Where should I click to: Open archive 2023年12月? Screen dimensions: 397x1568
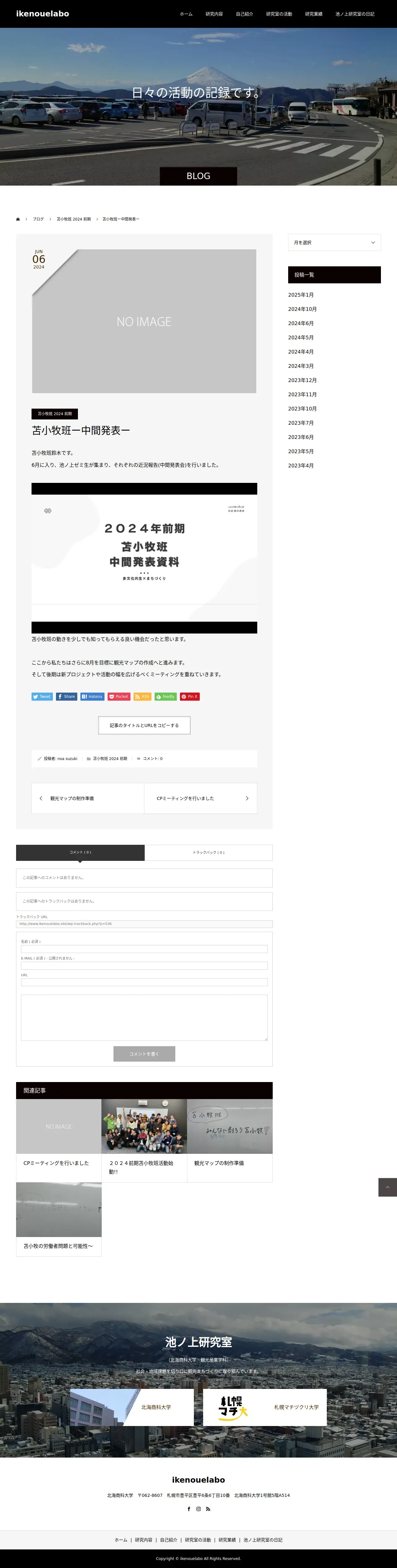tap(302, 380)
